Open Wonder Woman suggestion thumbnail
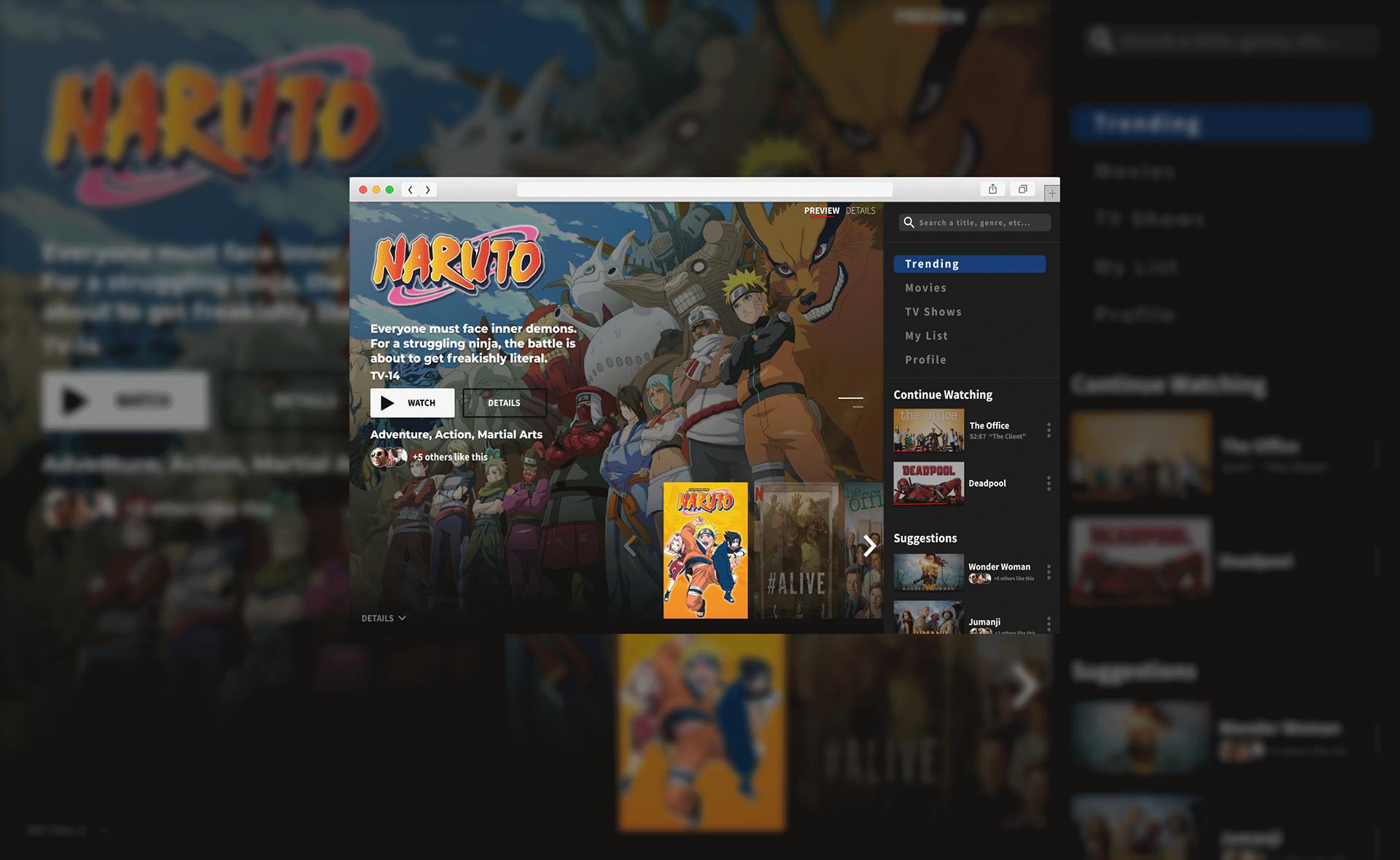The image size is (1400, 860). coord(928,572)
